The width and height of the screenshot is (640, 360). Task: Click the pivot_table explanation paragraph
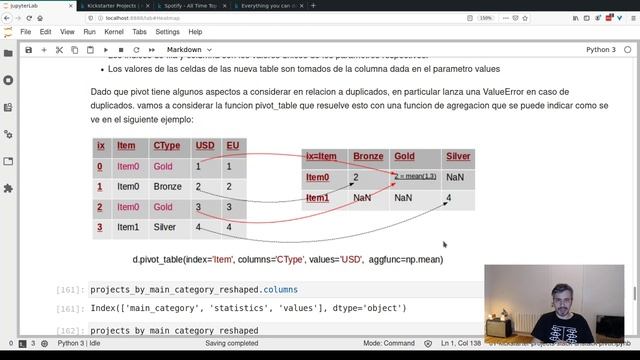point(349,106)
